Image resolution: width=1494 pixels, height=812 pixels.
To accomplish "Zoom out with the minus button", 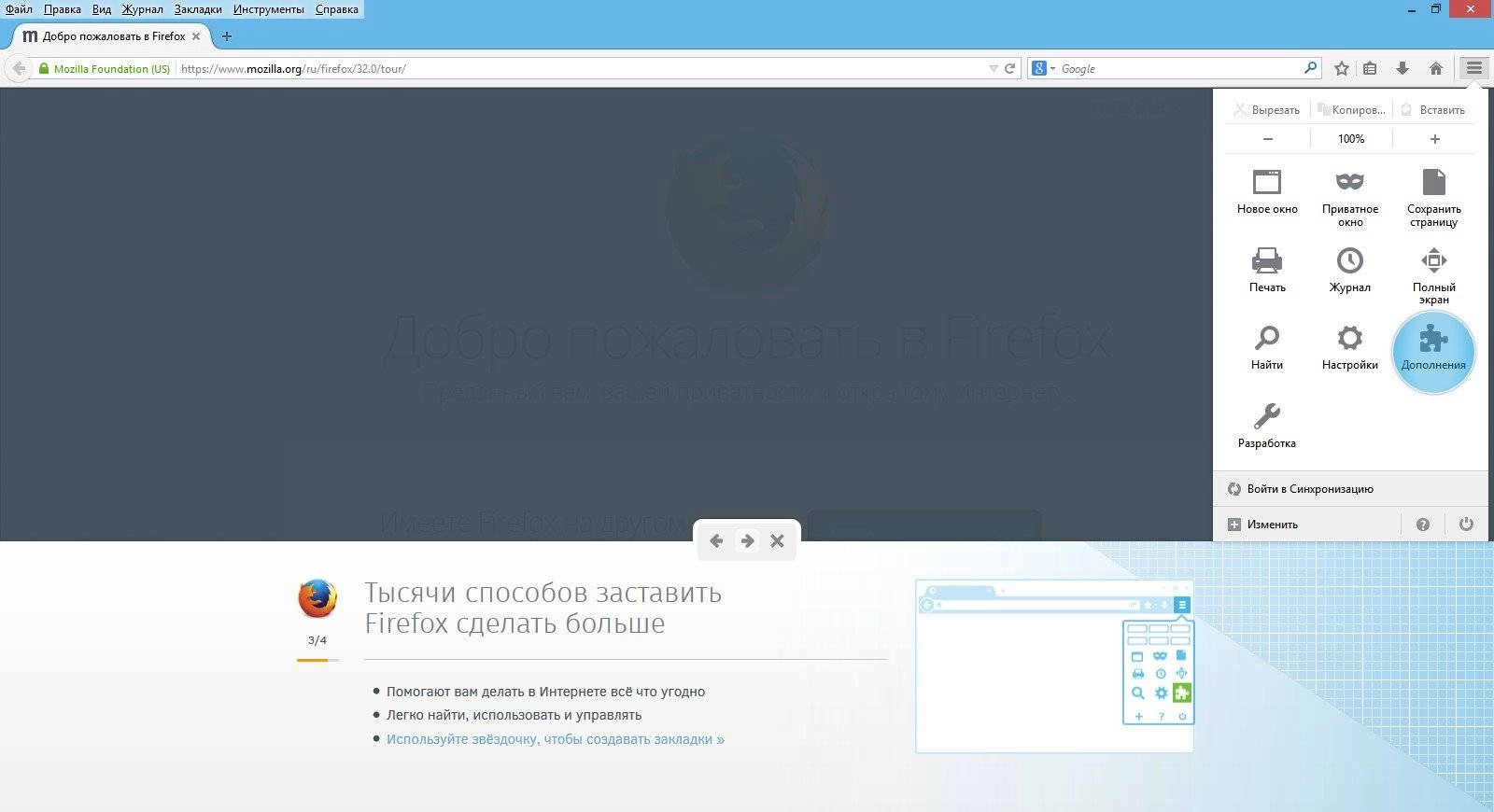I will pyautogui.click(x=1268, y=139).
